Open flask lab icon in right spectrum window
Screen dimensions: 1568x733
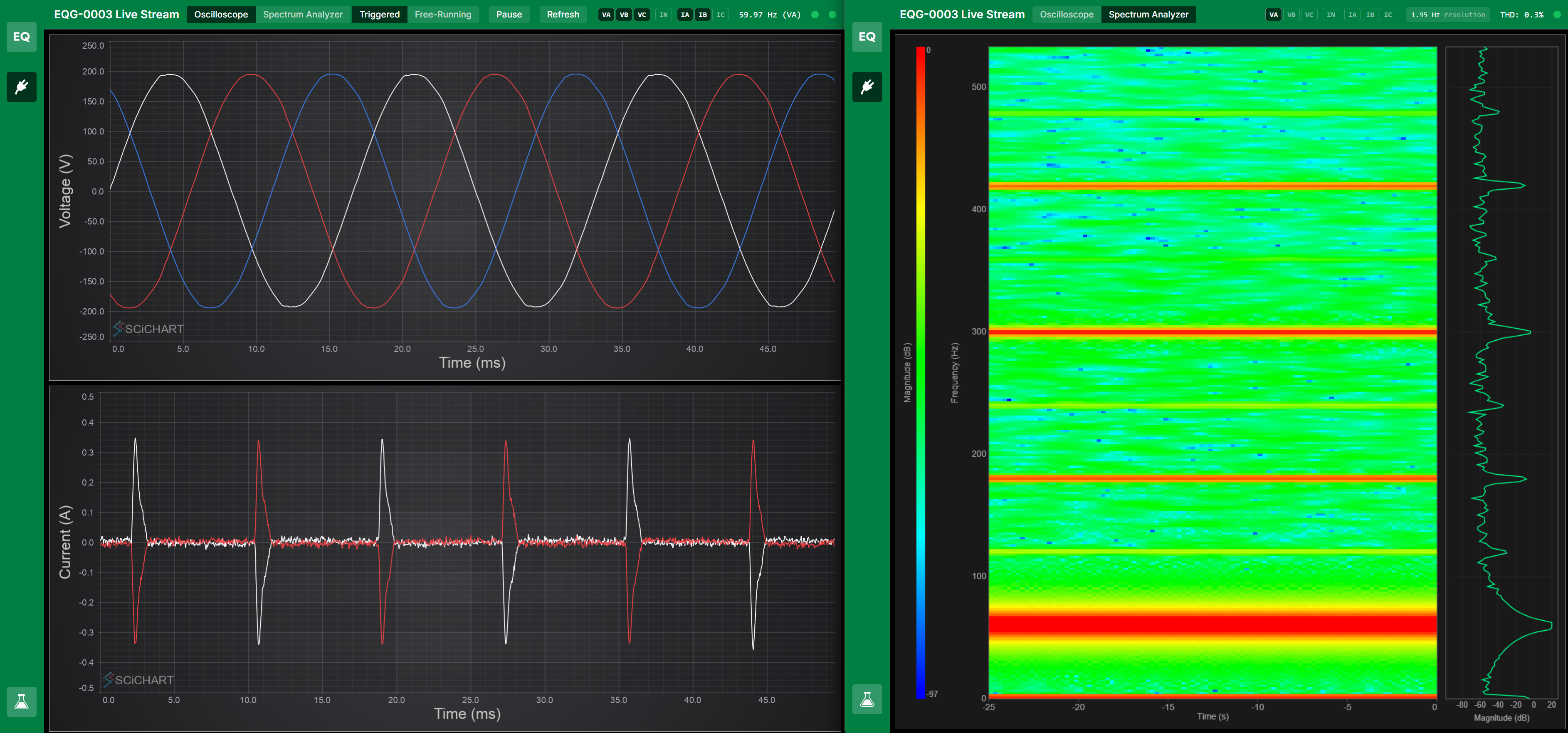[867, 700]
